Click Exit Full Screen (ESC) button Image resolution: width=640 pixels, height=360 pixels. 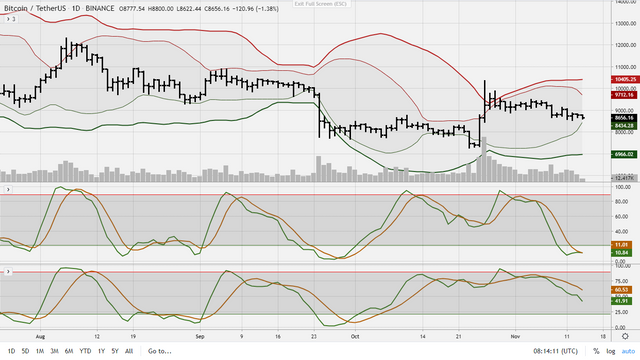(321, 4)
